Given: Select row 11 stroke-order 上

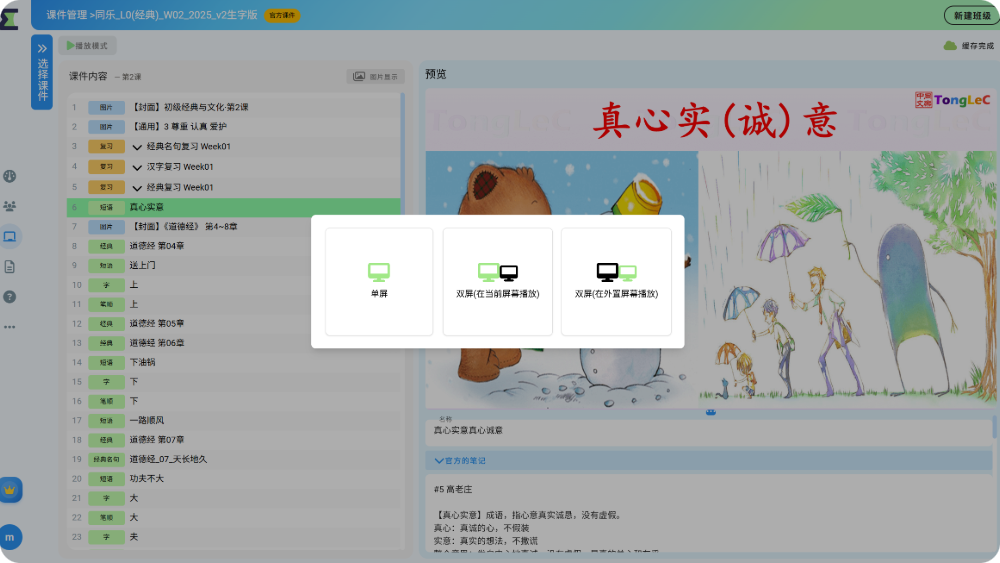Looking at the screenshot, I should coord(233,304).
